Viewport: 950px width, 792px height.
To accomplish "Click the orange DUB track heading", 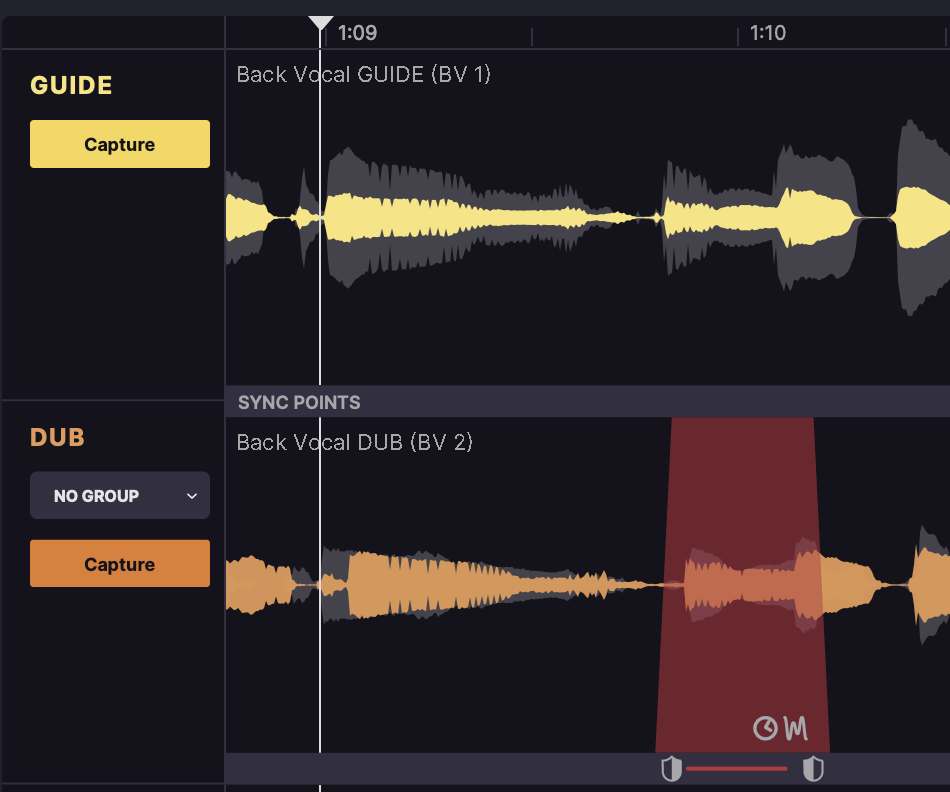I will [x=58, y=438].
